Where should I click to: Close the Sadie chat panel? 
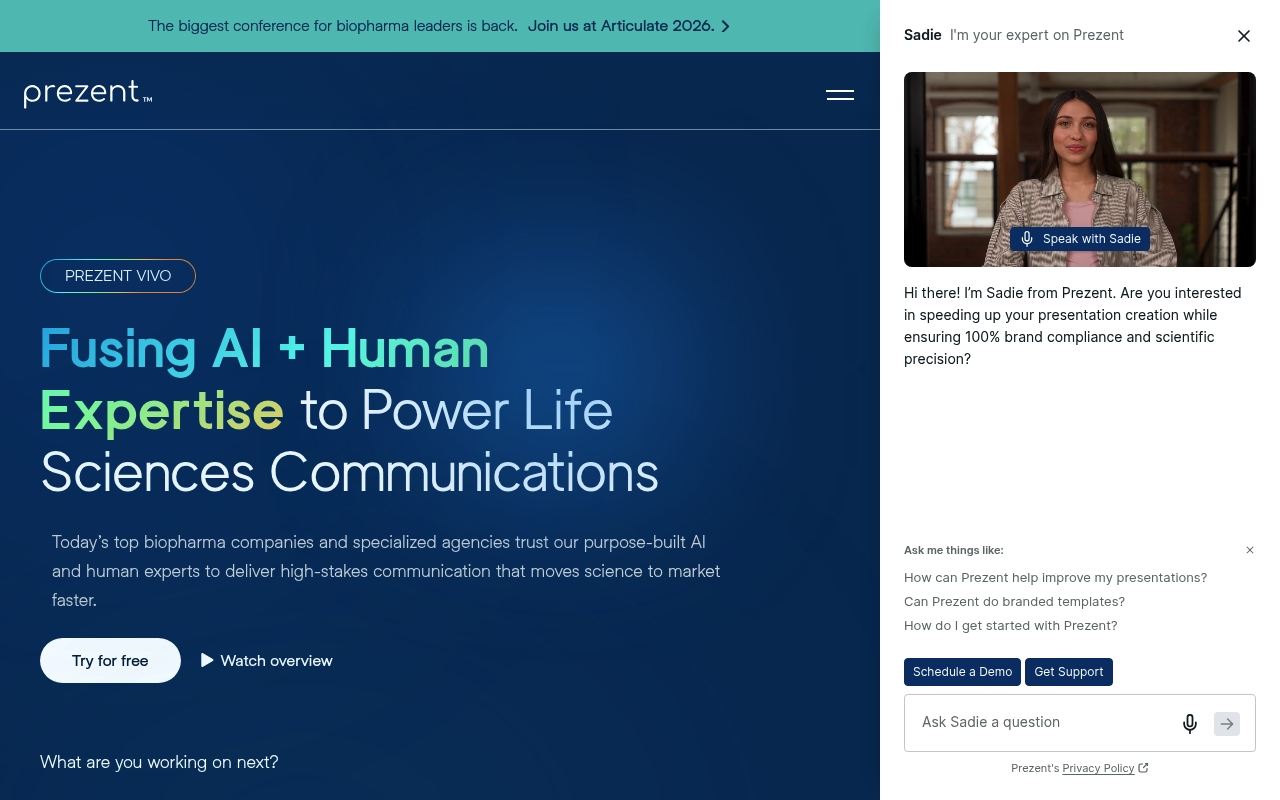(x=1244, y=36)
